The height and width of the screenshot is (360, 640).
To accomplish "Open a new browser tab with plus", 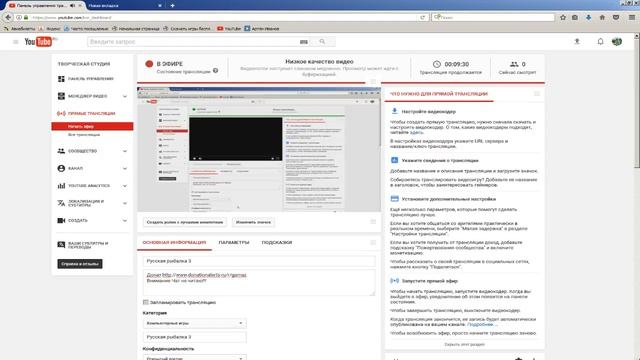I will 172,6.
